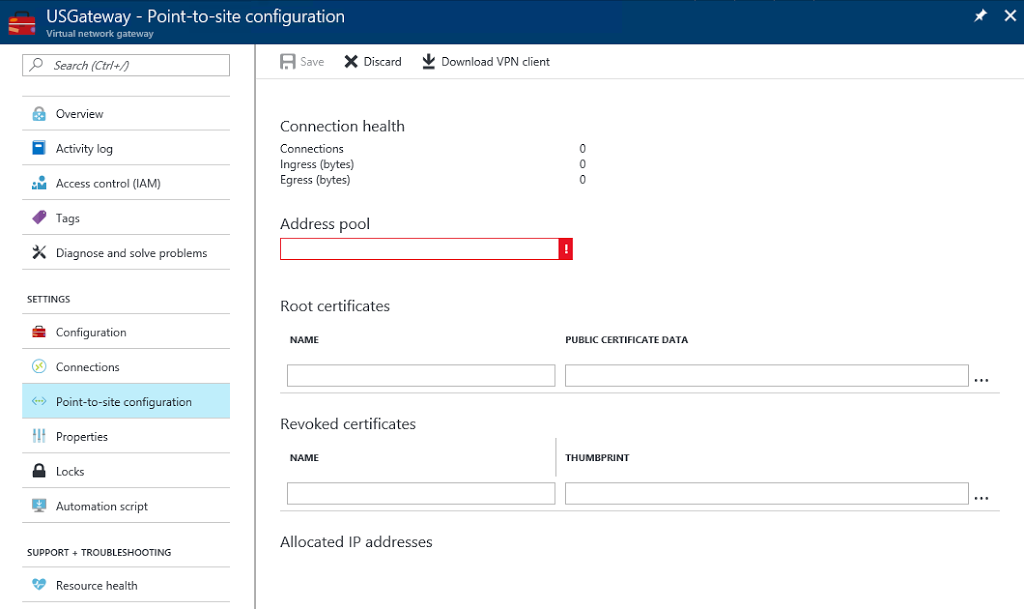Screen dimensions: 1024x609
Task: Click the download arrow icon
Action: click(x=428, y=61)
